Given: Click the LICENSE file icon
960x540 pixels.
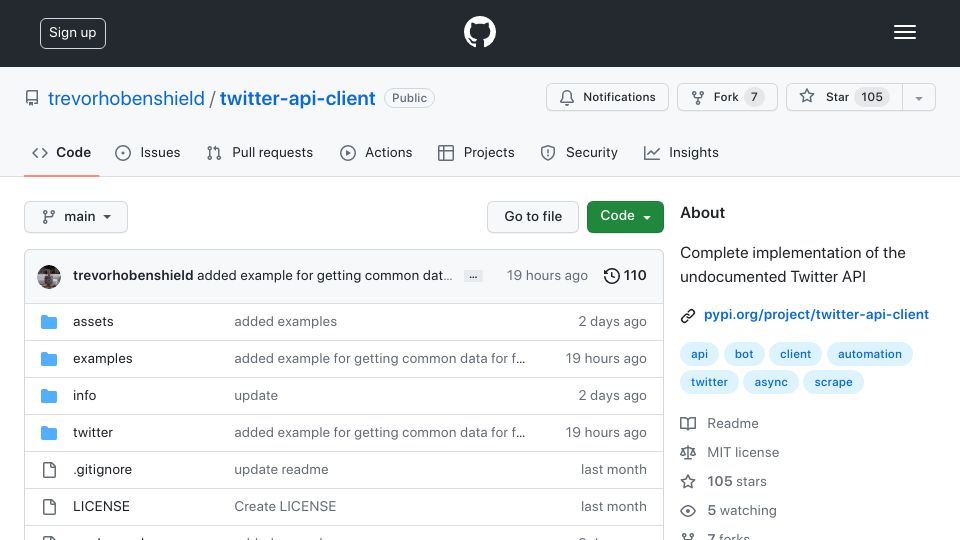Looking at the screenshot, I should pos(49,506).
